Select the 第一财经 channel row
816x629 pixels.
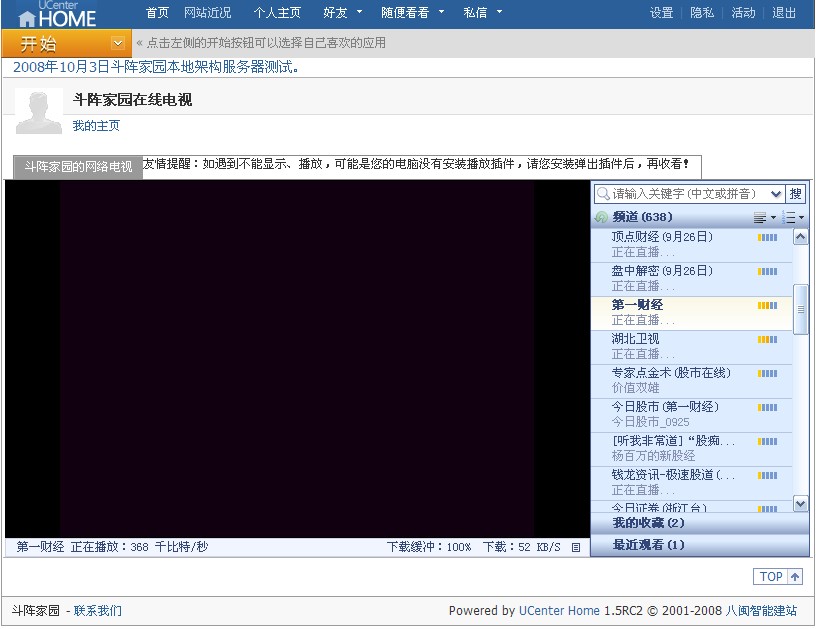click(692, 313)
